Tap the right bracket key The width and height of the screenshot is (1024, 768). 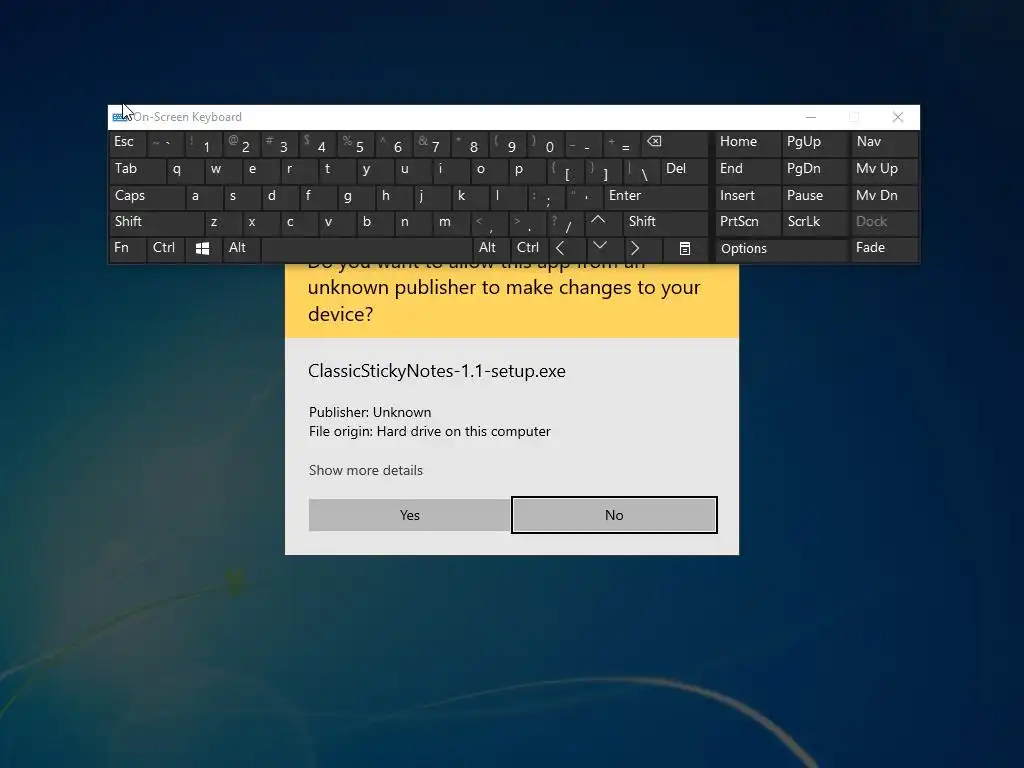pyautogui.click(x=604, y=170)
